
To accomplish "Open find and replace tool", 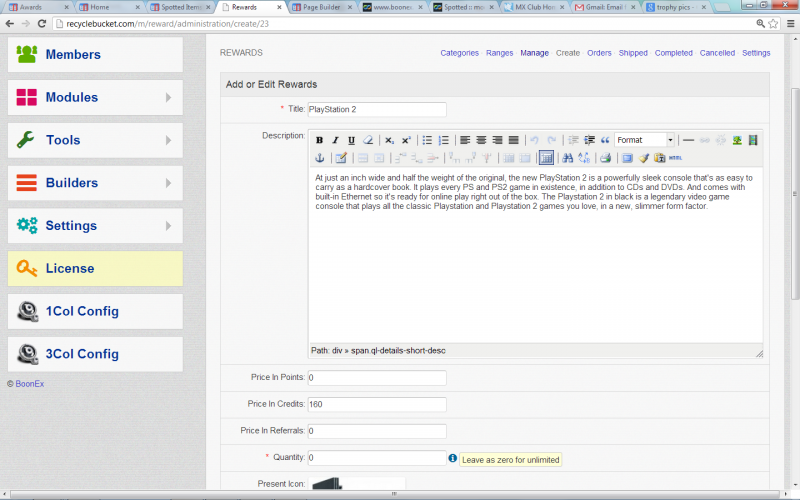I will click(x=584, y=158).
